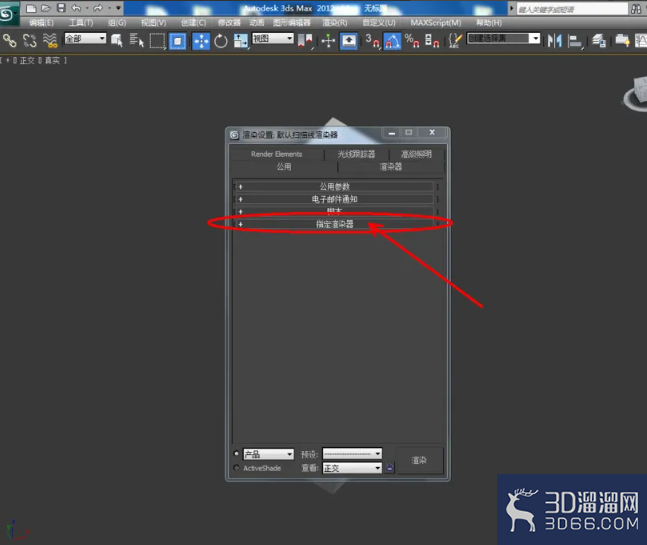Click the viewport [+] label menu
This screenshot has width=647, height=545.
pyautogui.click(x=7, y=61)
